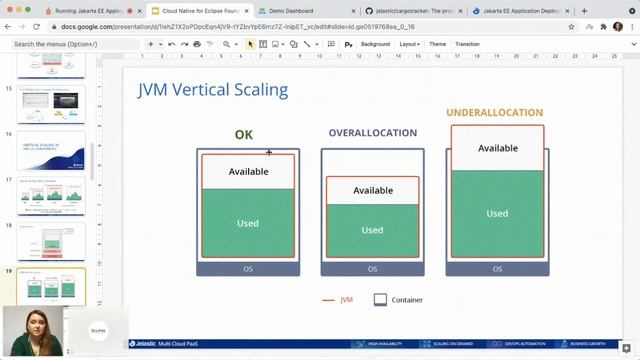Click the browser forward arrow

(x=22, y=27)
